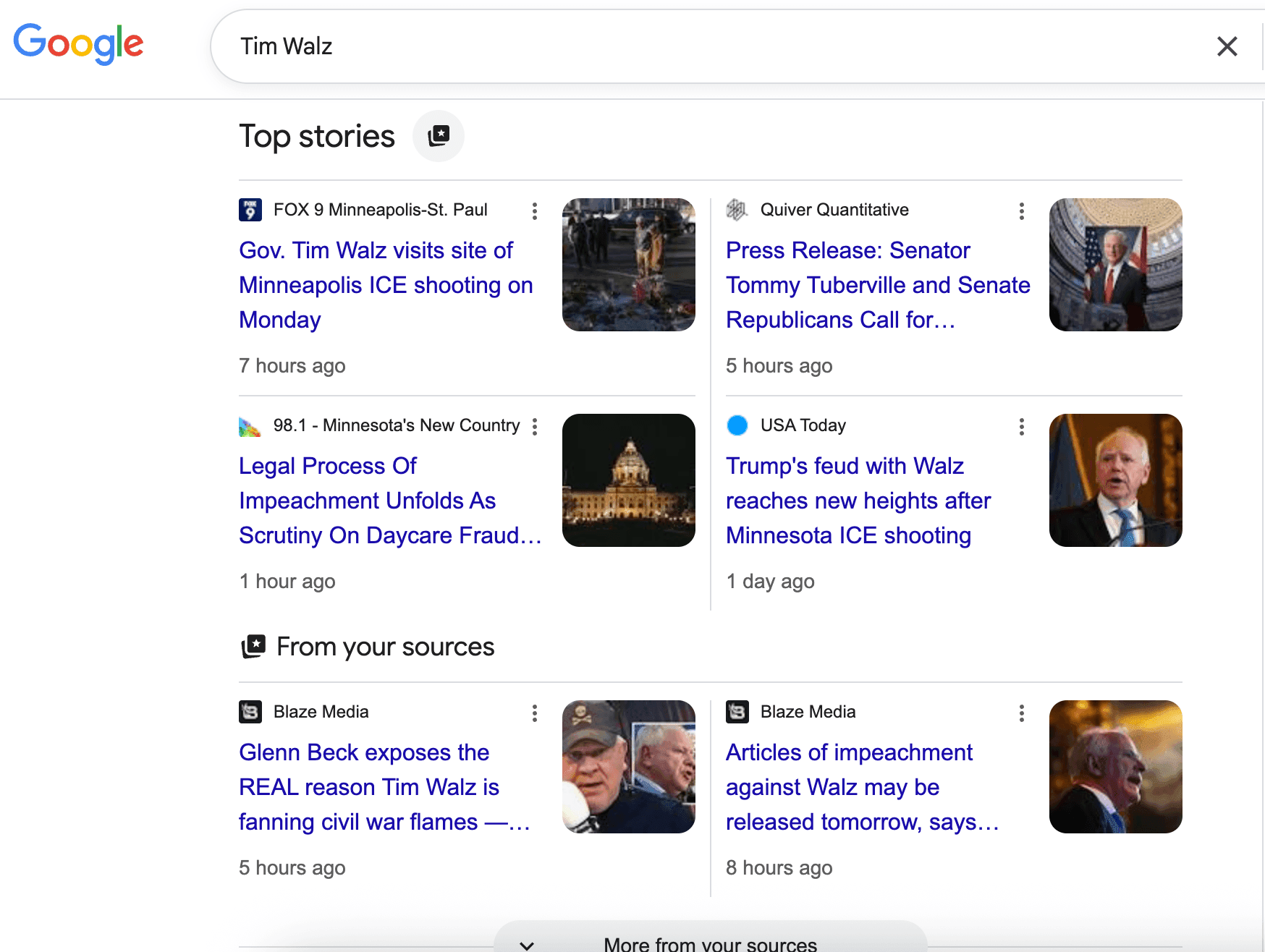Viewport: 1265px width, 952px height.
Task: Click the FOX 9 source favicon
Action: click(250, 210)
